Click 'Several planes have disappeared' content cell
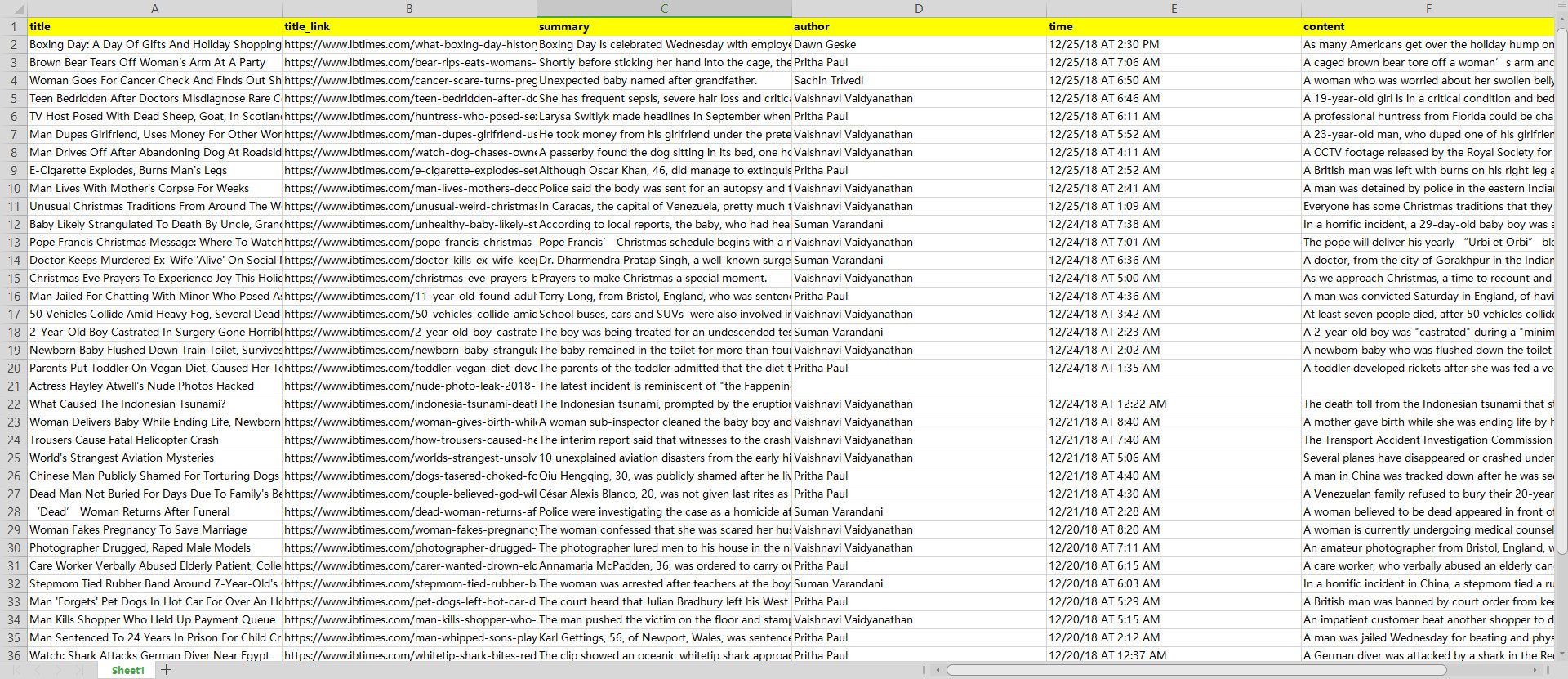This screenshot has height=679, width=1568. click(1428, 458)
